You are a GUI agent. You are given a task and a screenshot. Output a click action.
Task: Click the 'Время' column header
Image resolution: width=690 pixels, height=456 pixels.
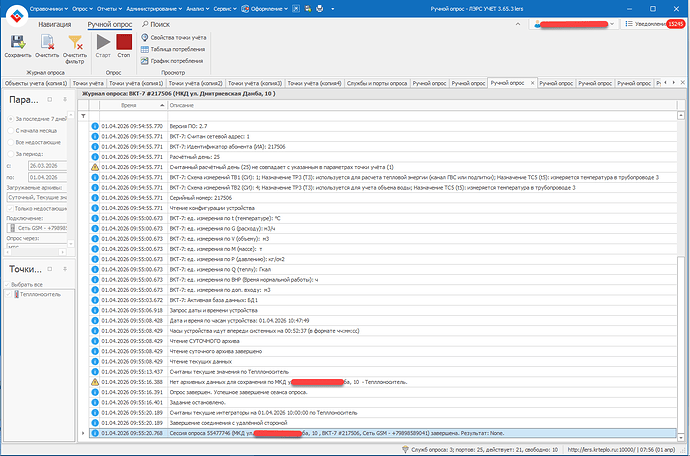click(x=128, y=105)
